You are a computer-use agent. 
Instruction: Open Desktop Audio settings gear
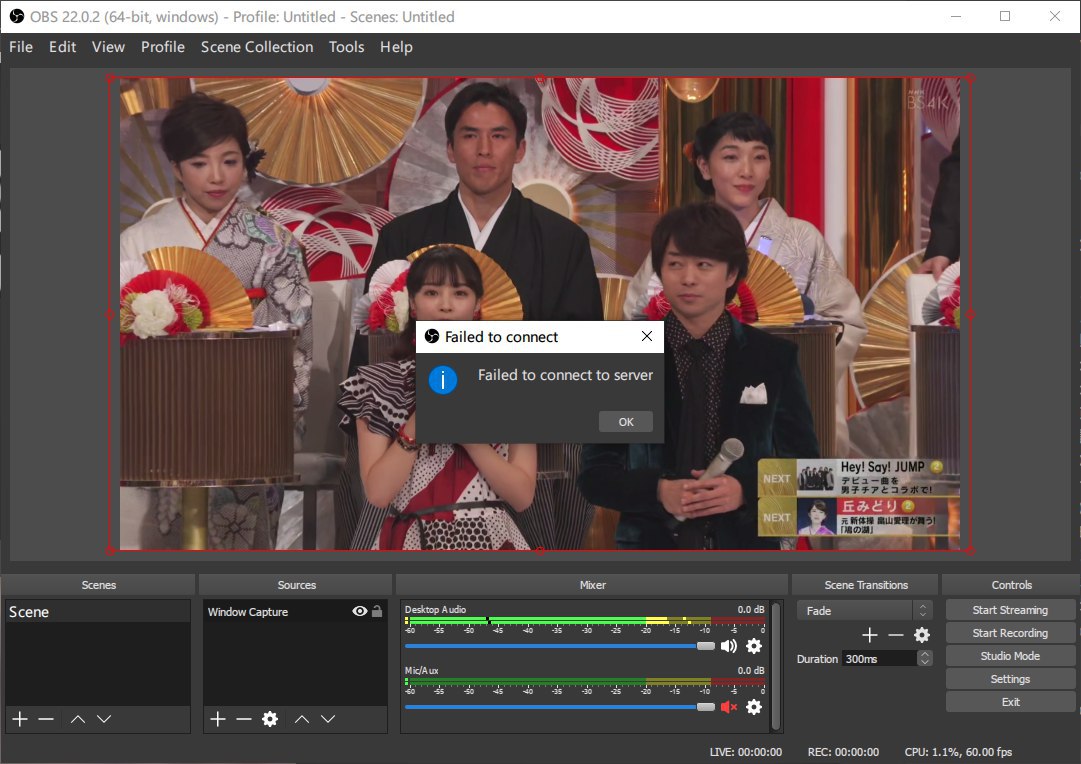pyautogui.click(x=754, y=646)
